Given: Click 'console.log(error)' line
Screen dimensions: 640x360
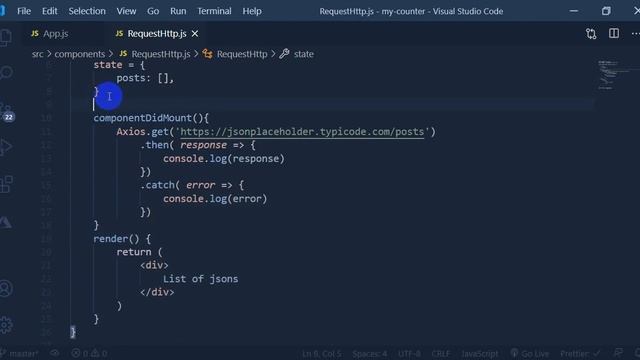Looking at the screenshot, I should tap(215, 199).
